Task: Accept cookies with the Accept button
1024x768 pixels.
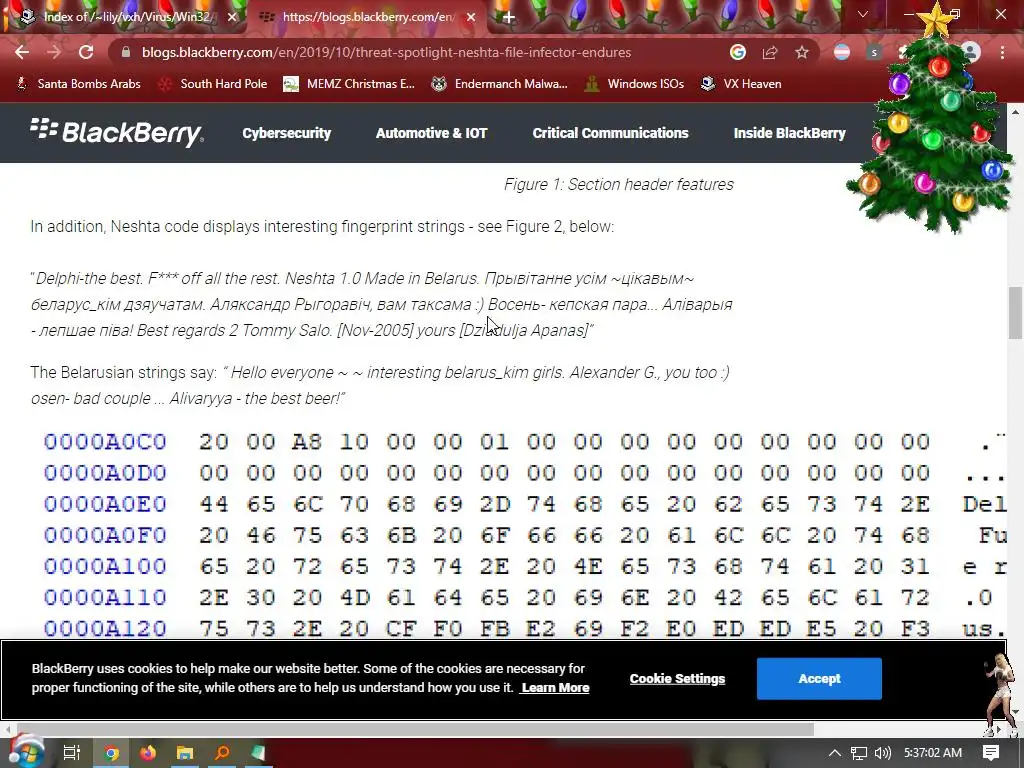Action: (819, 679)
